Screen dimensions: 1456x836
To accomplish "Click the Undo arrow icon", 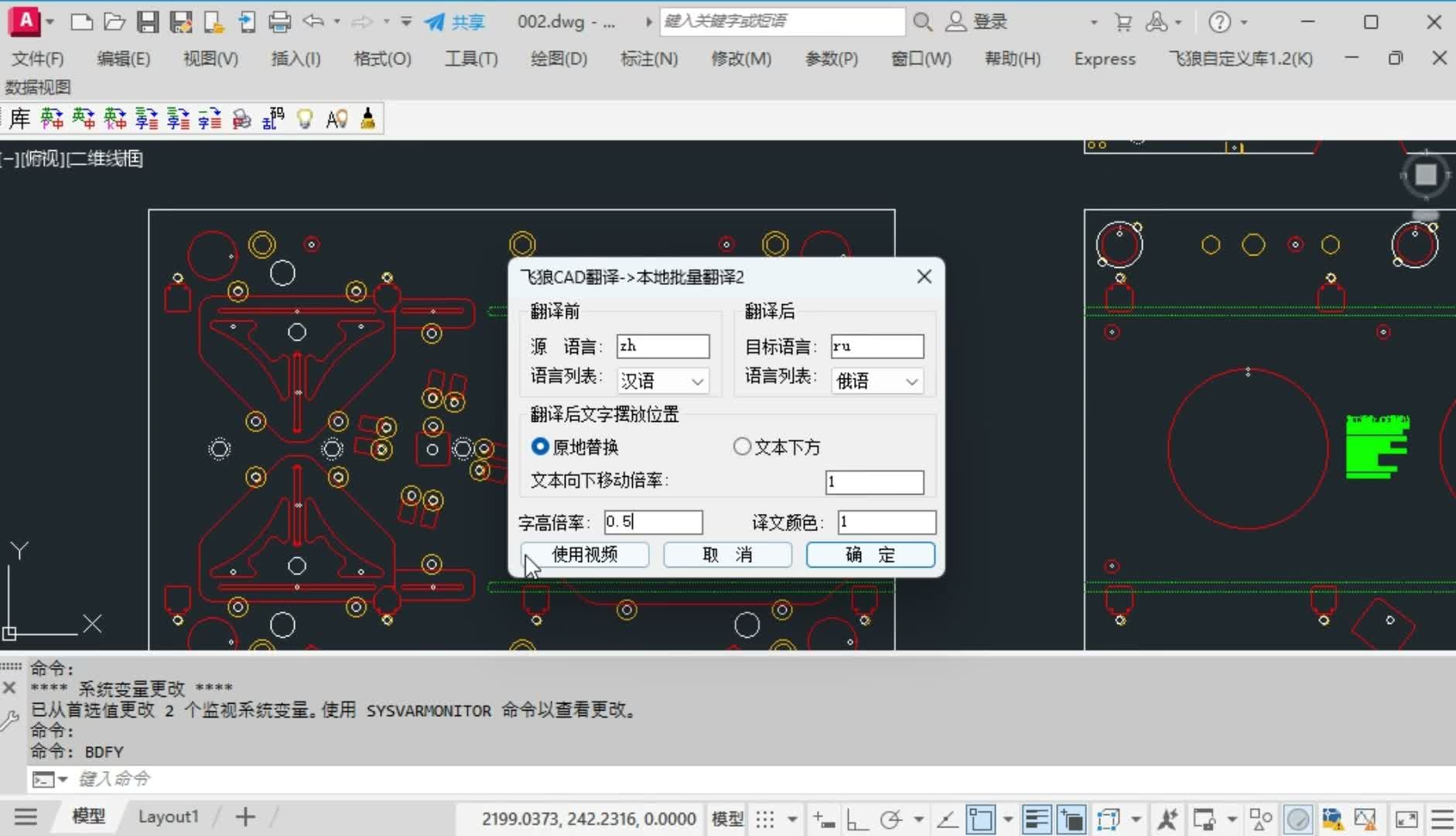I will click(313, 22).
